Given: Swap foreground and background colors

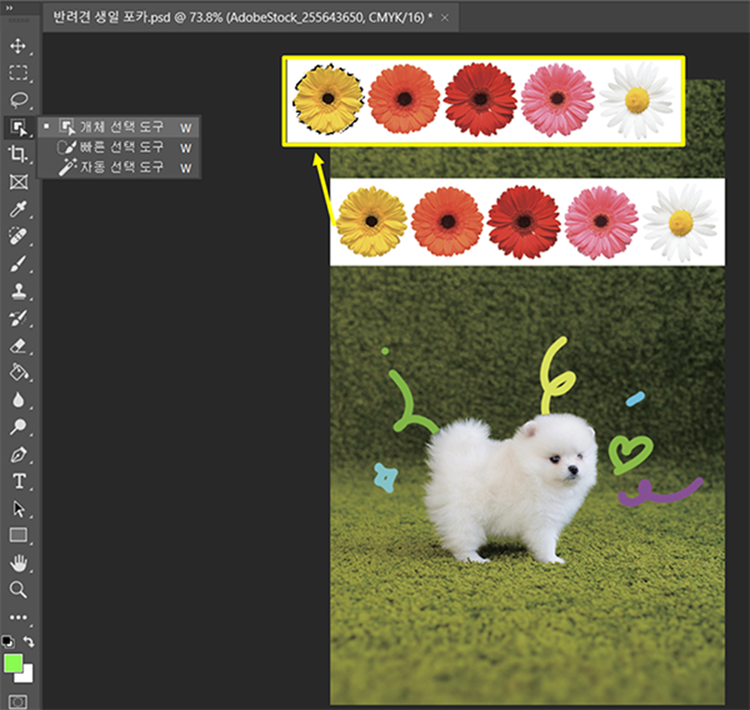Looking at the screenshot, I should (29, 641).
